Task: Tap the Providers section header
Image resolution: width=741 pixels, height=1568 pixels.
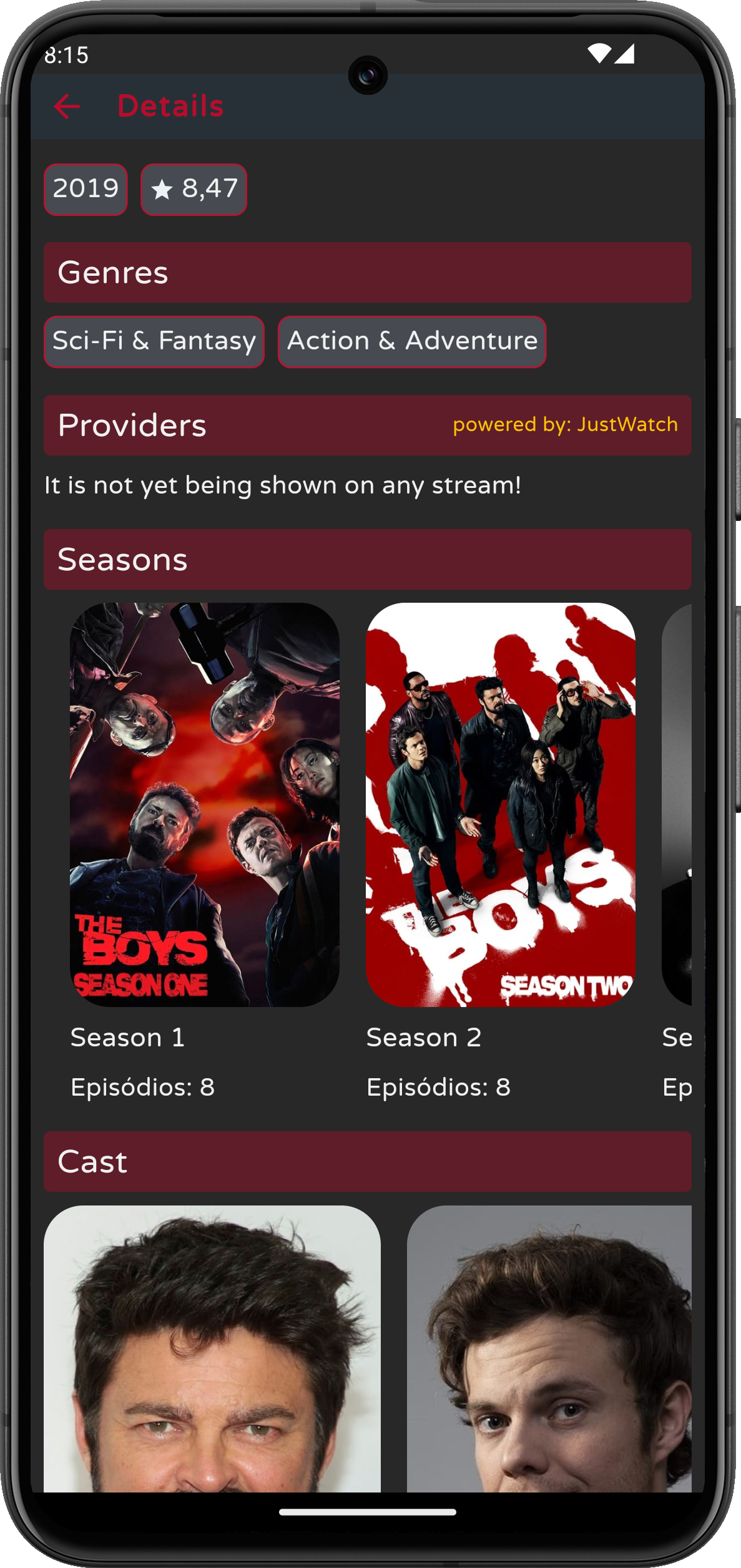Action: pyautogui.click(x=368, y=425)
